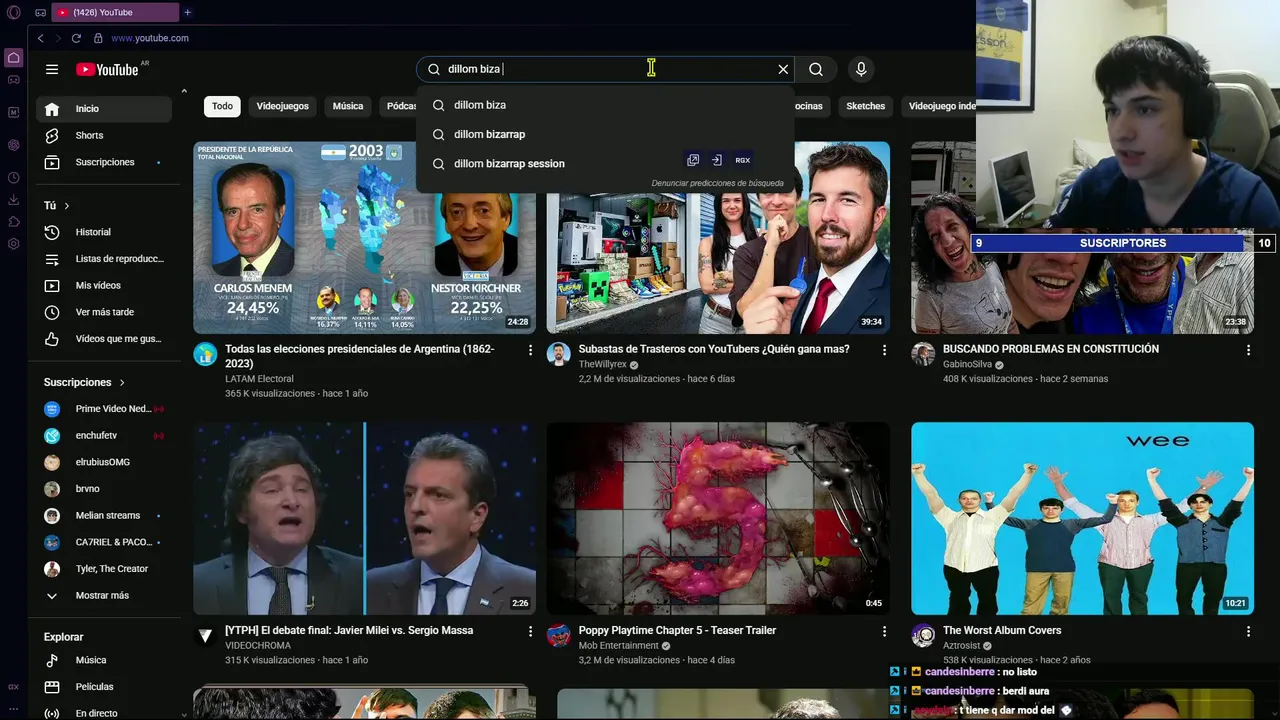Open Ver más tarde
Viewport: 1280px width, 720px height.
[104, 312]
